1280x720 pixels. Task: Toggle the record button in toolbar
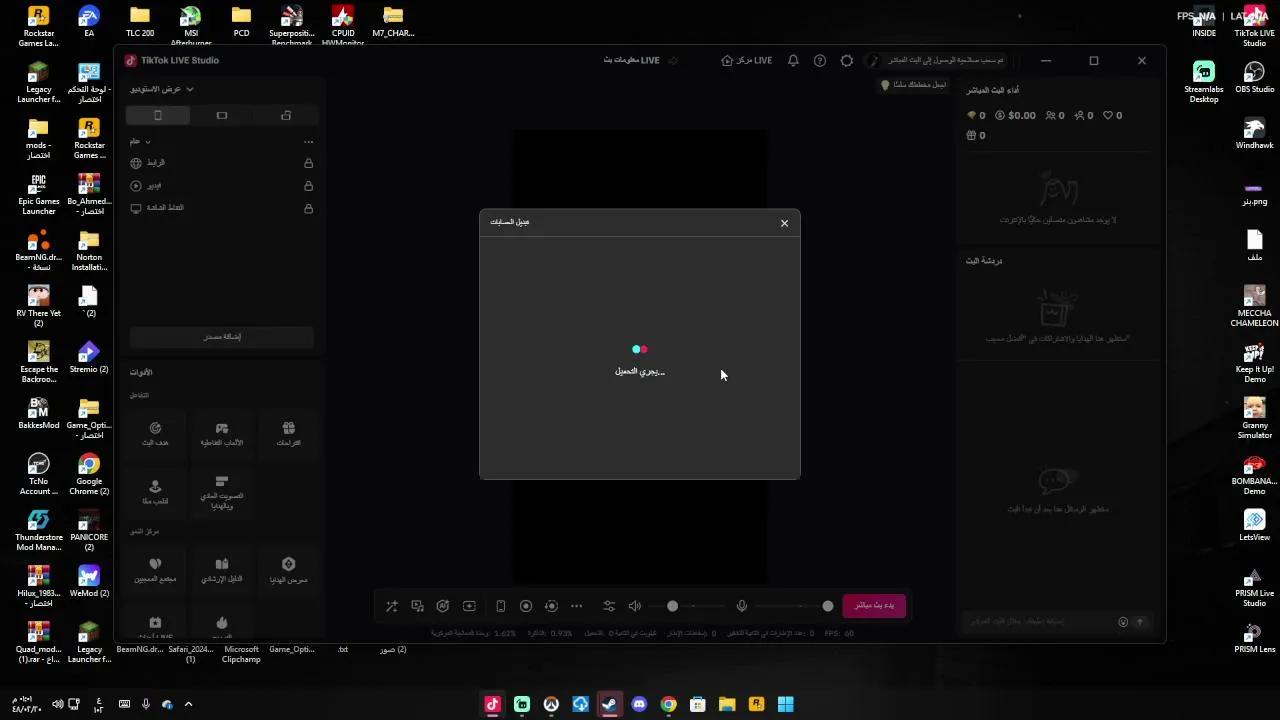[526, 606]
